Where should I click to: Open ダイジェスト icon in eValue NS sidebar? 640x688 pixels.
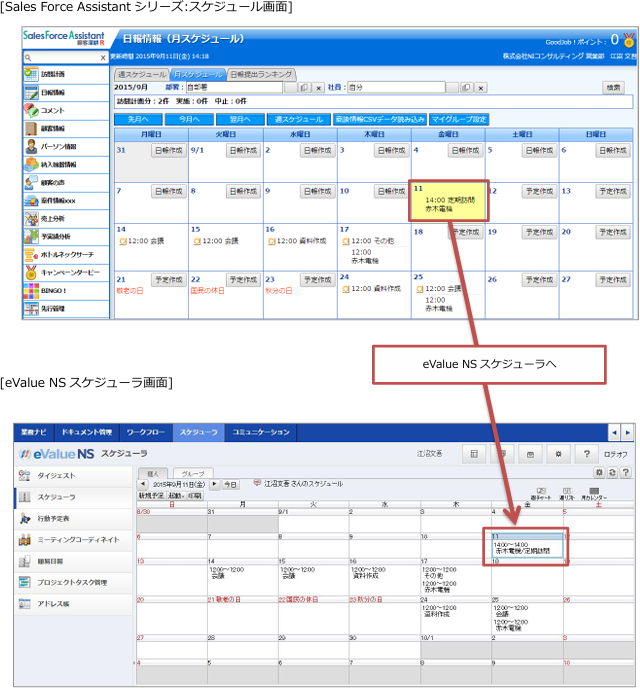(x=25, y=476)
